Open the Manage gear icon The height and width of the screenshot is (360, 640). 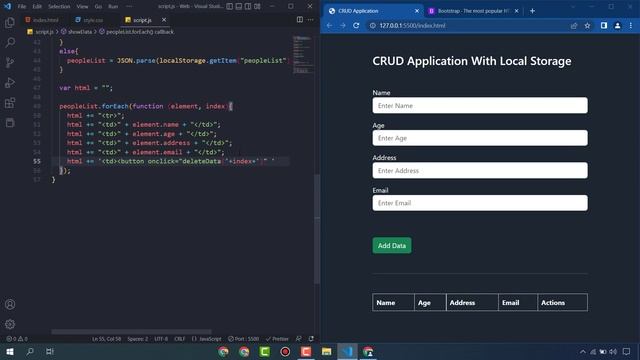pos(10,324)
